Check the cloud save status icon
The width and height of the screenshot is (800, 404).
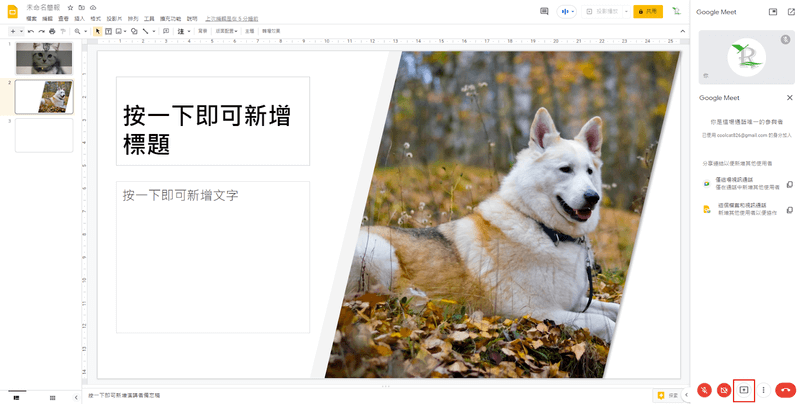click(x=93, y=8)
